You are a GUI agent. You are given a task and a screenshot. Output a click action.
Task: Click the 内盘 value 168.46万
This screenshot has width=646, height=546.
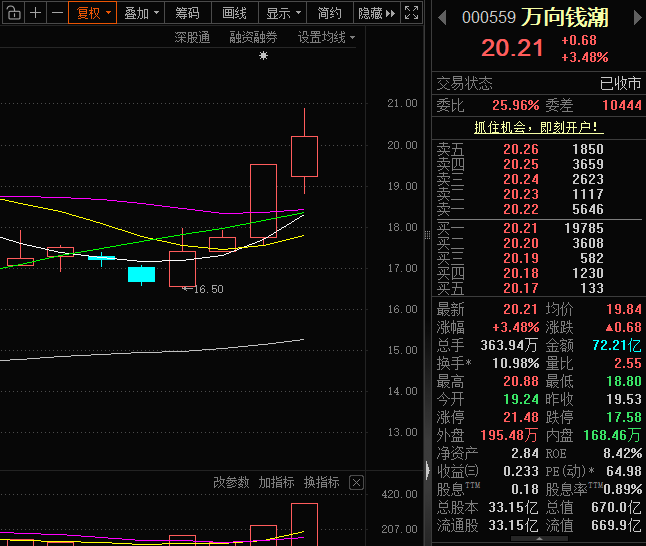(x=612, y=436)
